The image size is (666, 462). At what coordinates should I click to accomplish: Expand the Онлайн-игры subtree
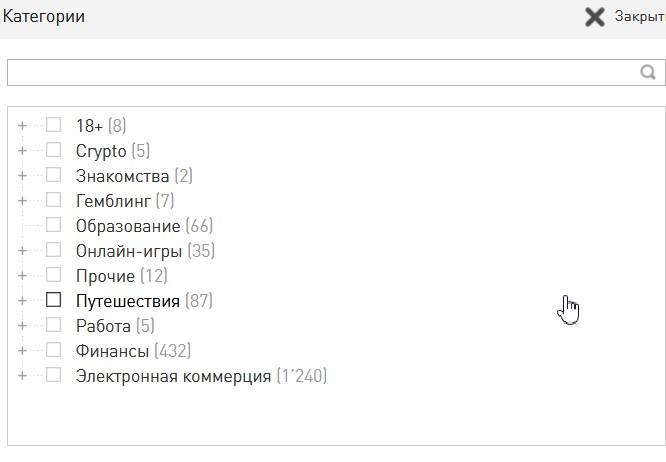click(22, 250)
